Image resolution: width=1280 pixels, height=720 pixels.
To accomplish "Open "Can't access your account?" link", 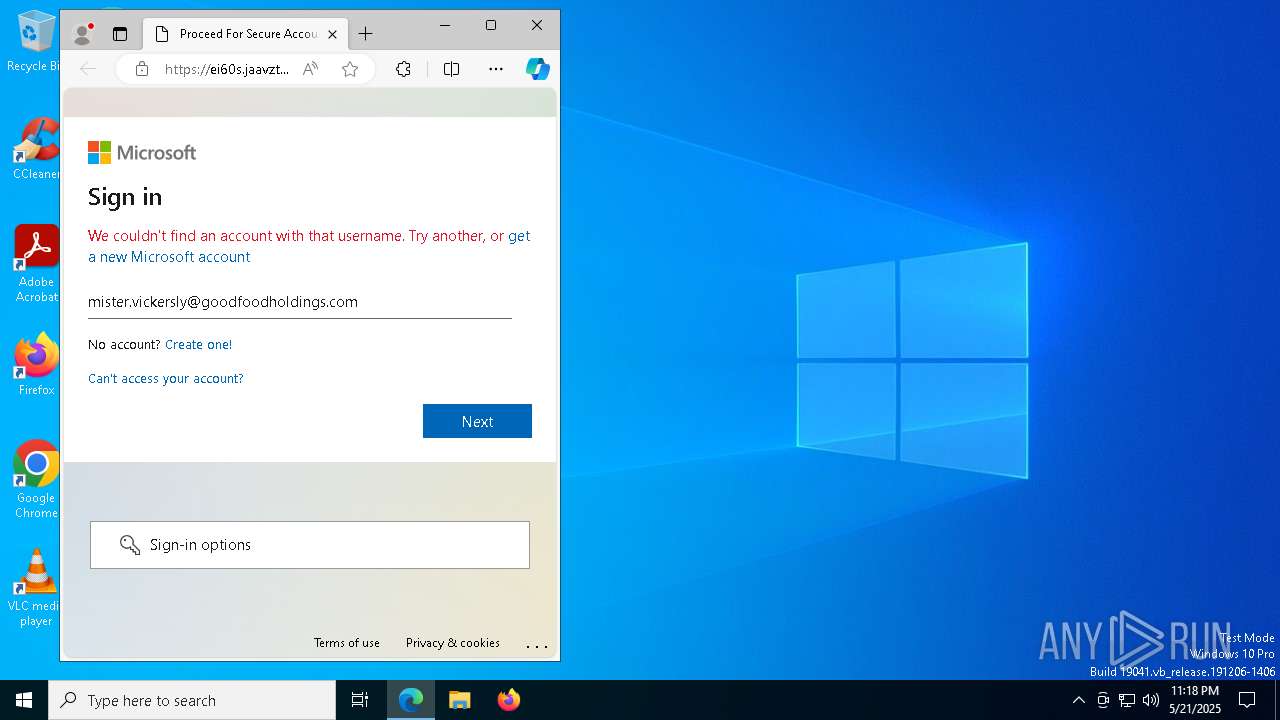I will (x=166, y=378).
